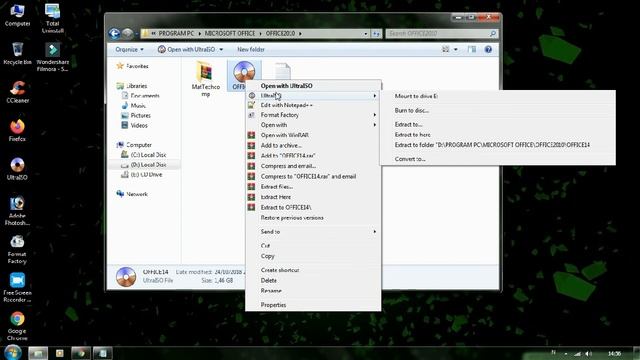Image resolution: width=640 pixels, height=360 pixels.
Task: Click the volume icon in system tray
Action: click(x=589, y=353)
